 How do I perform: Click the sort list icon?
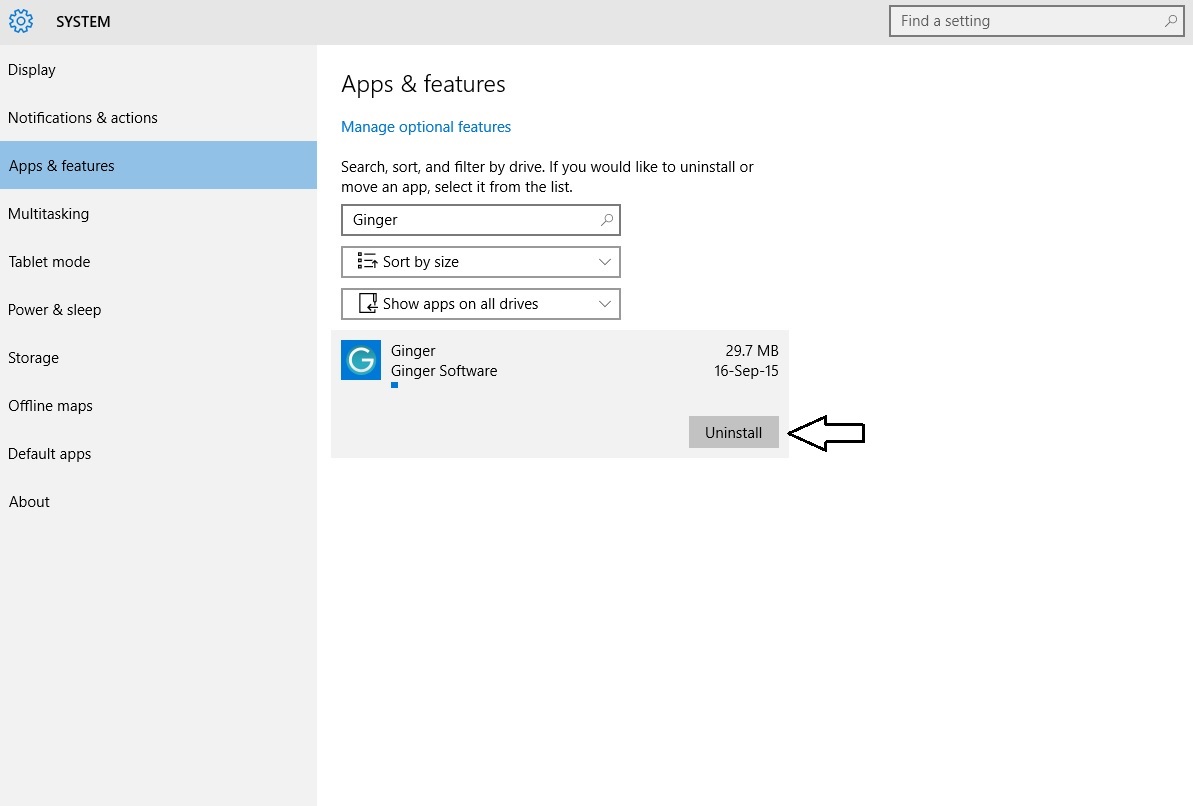(367, 262)
